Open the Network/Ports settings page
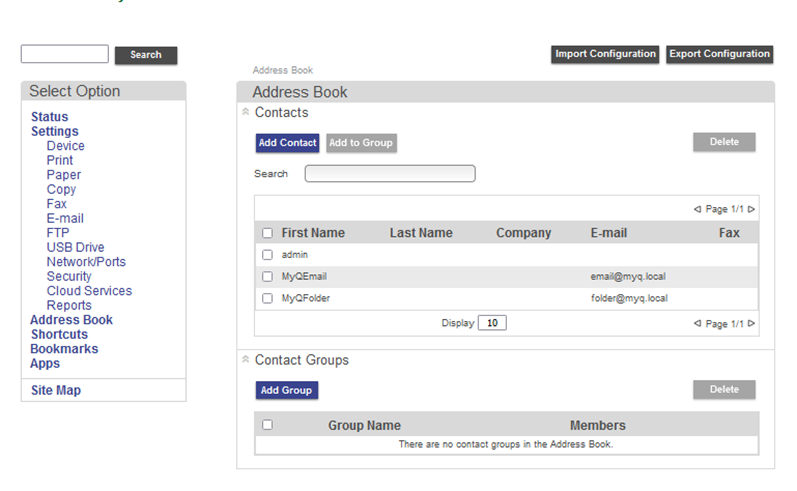Screen dimensions: 797x491 click(86, 262)
